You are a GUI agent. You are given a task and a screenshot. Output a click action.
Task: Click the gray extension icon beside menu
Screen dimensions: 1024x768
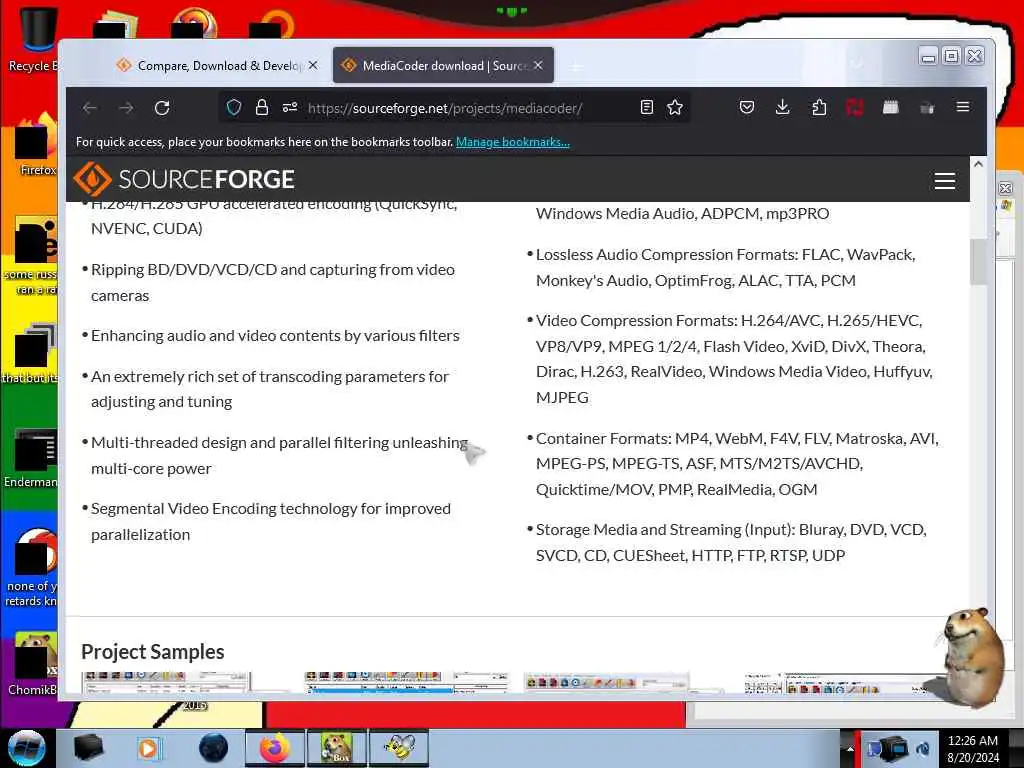pos(927,108)
